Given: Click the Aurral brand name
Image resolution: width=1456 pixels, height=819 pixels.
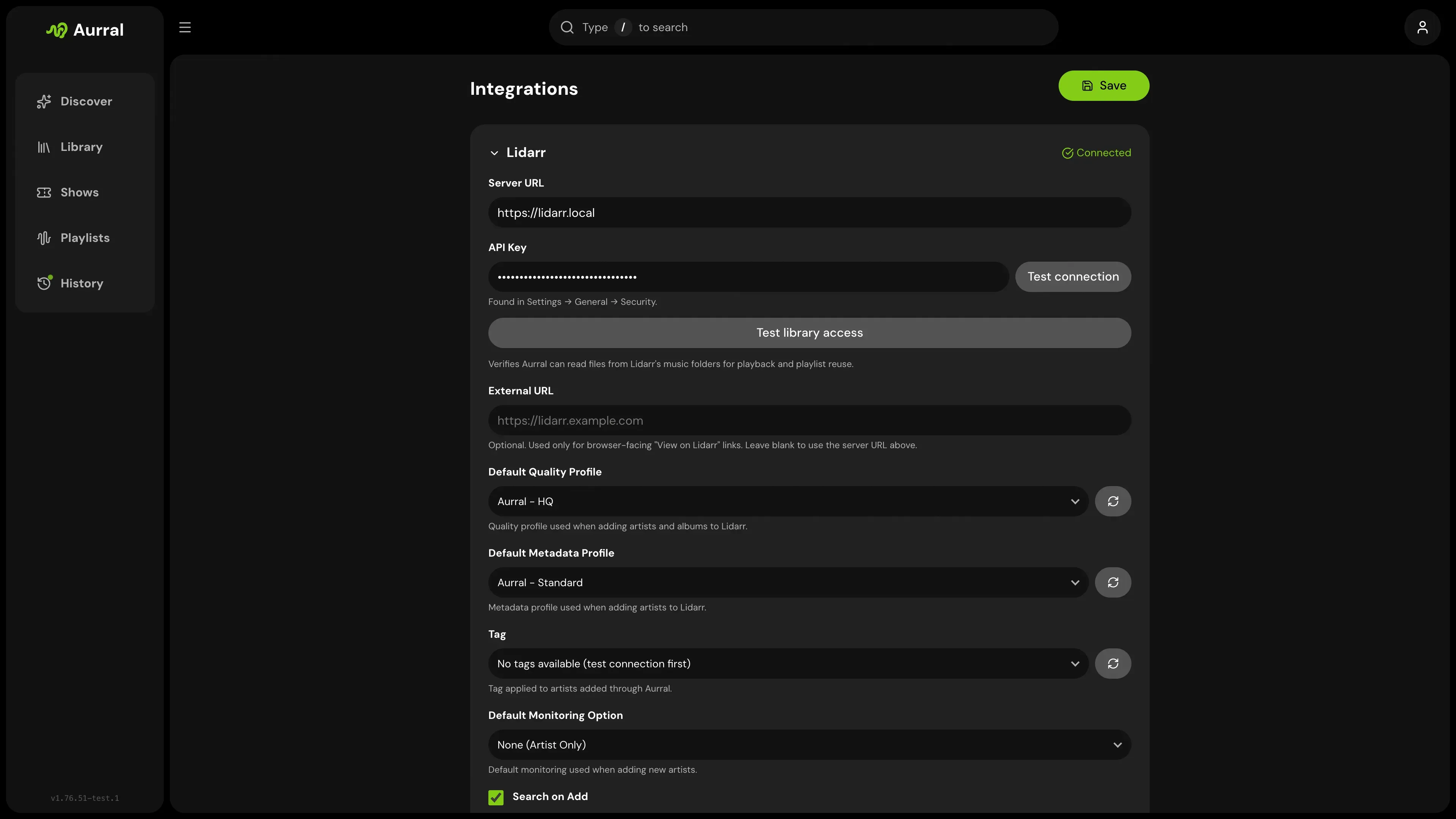Looking at the screenshot, I should pos(98,30).
